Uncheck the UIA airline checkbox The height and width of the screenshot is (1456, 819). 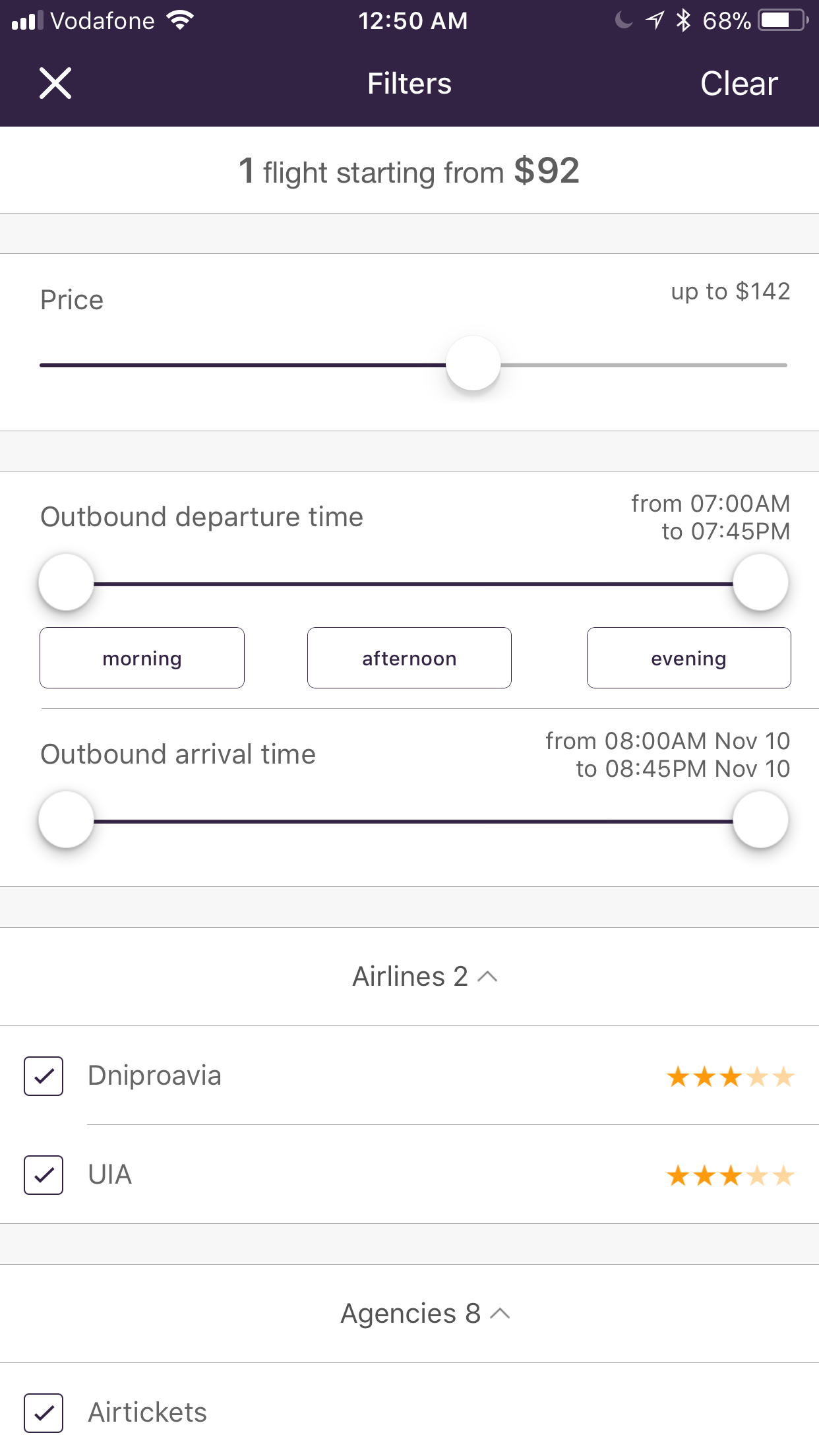tap(44, 1175)
